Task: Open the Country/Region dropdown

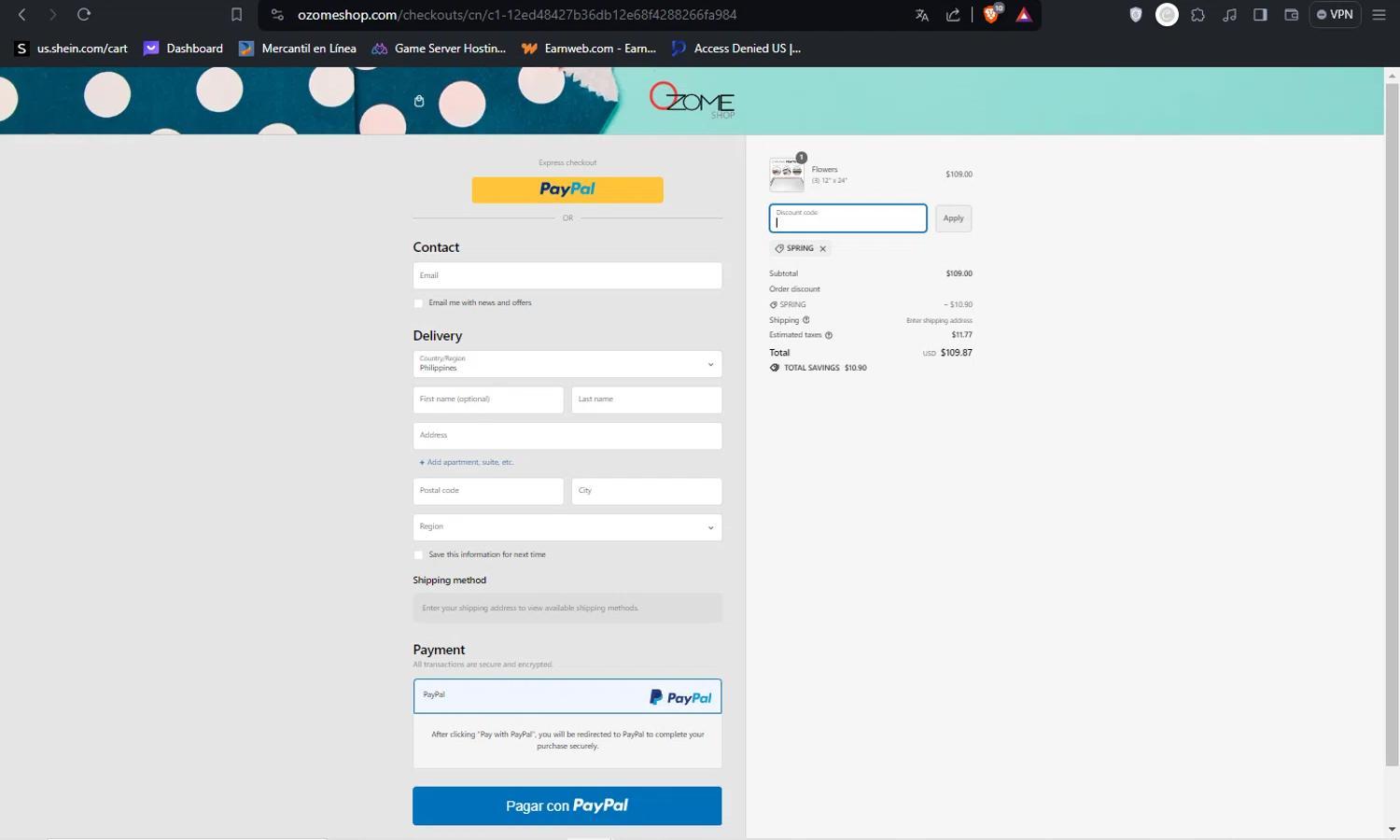Action: point(567,364)
